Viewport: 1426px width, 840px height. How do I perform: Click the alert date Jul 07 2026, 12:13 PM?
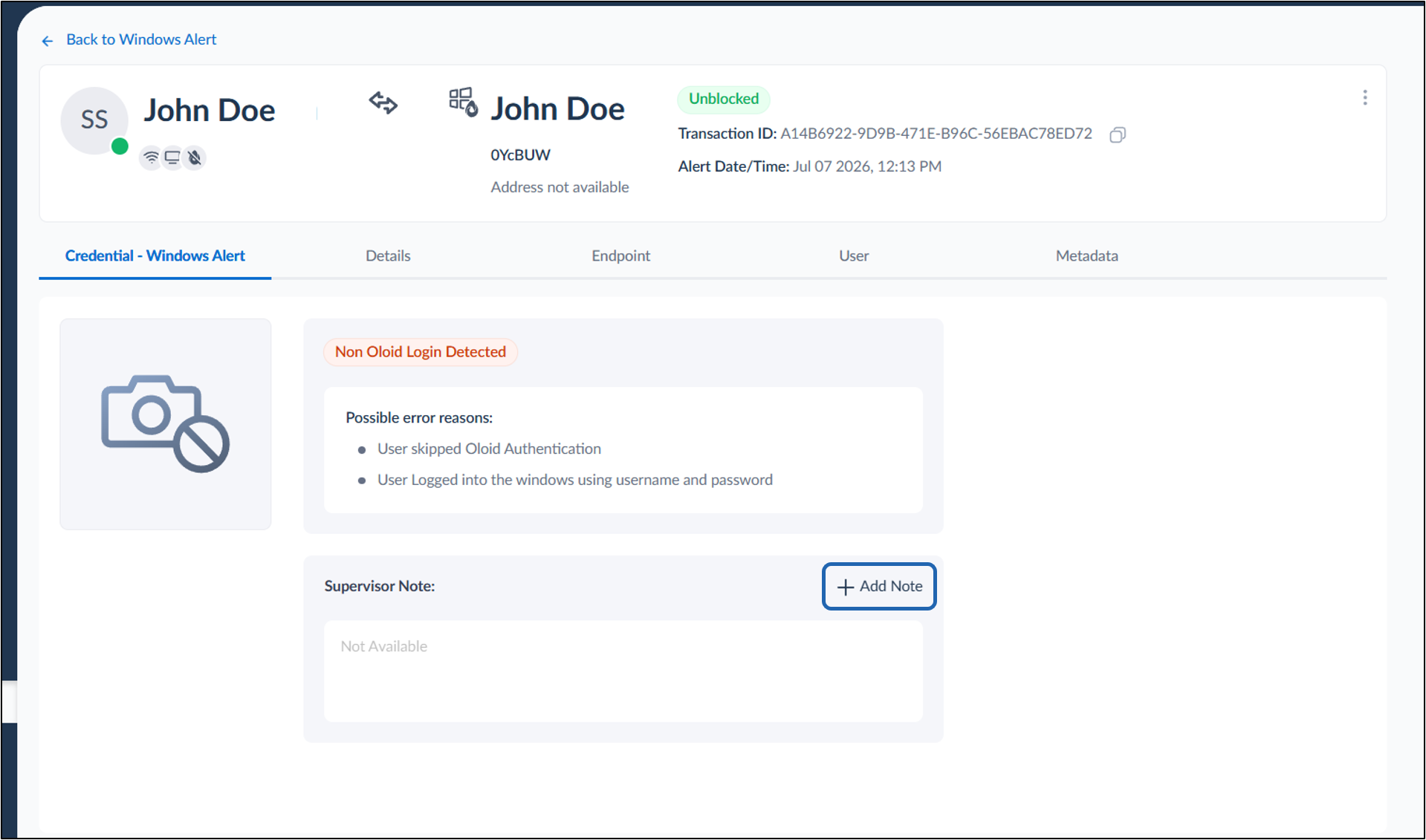(867, 166)
